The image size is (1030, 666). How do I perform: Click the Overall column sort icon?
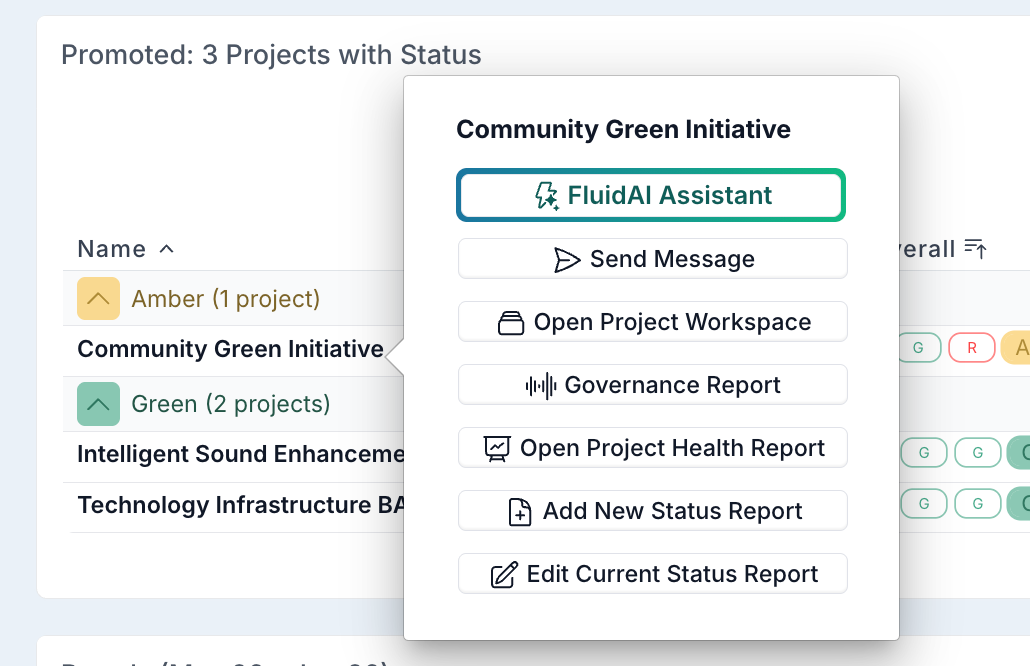tap(975, 249)
